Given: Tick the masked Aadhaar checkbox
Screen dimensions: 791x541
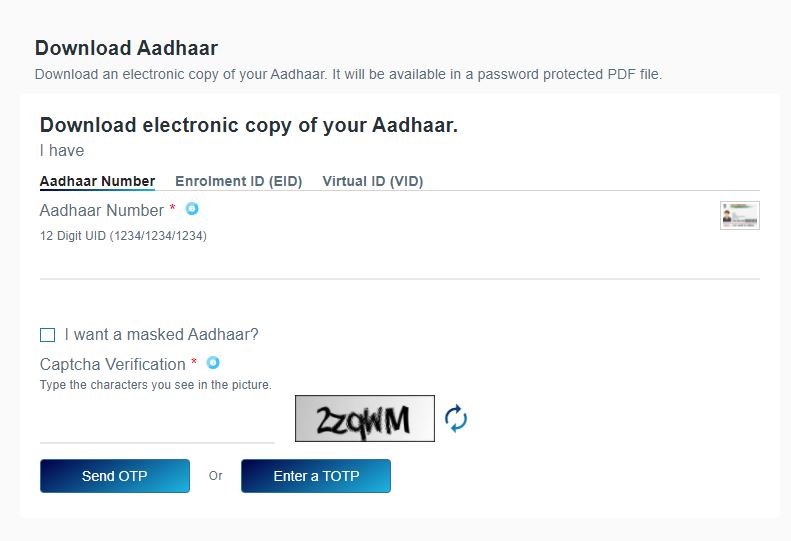Looking at the screenshot, I should tap(47, 335).
